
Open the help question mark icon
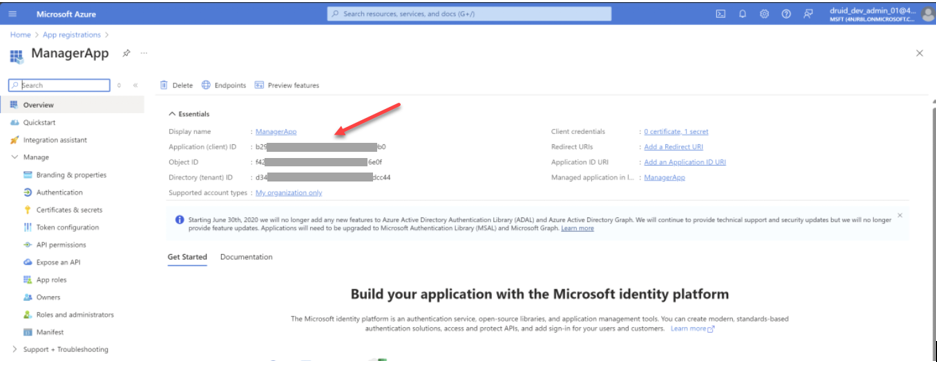click(x=786, y=14)
